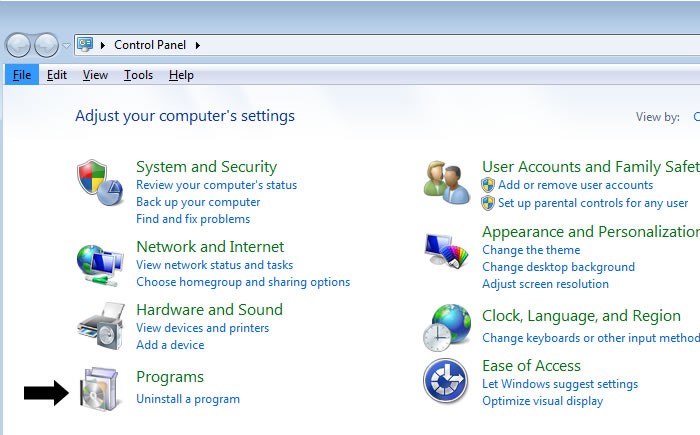Click the User Accounts people icon
700x435 pixels.
447,183
